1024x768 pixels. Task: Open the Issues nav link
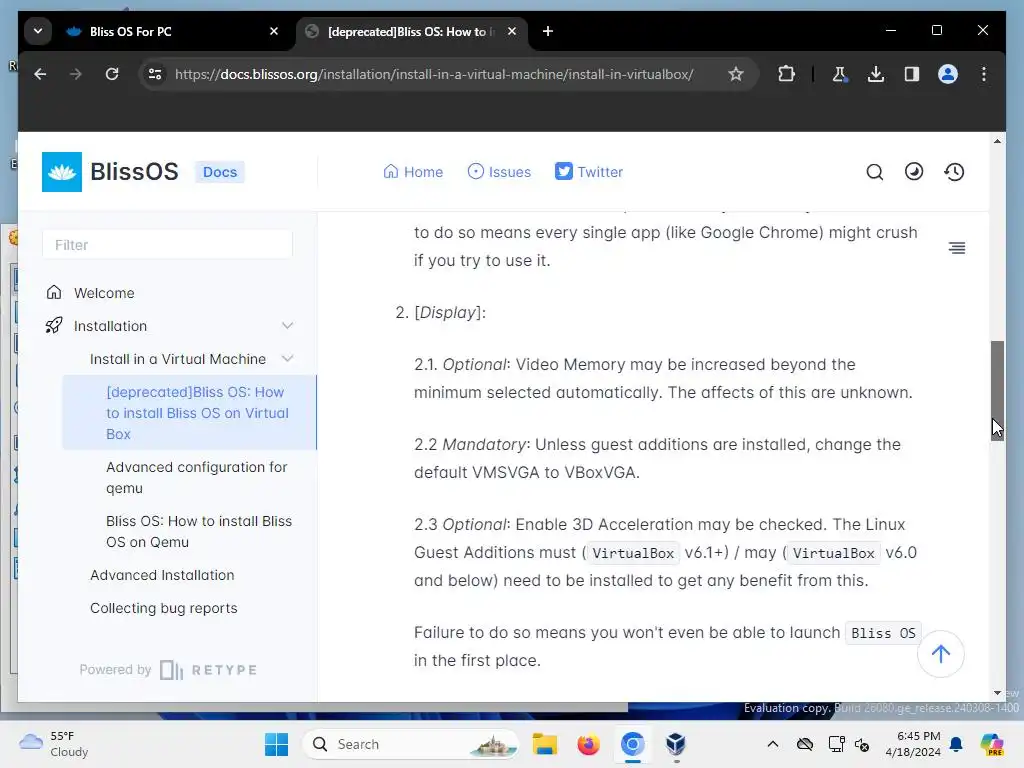click(x=499, y=172)
